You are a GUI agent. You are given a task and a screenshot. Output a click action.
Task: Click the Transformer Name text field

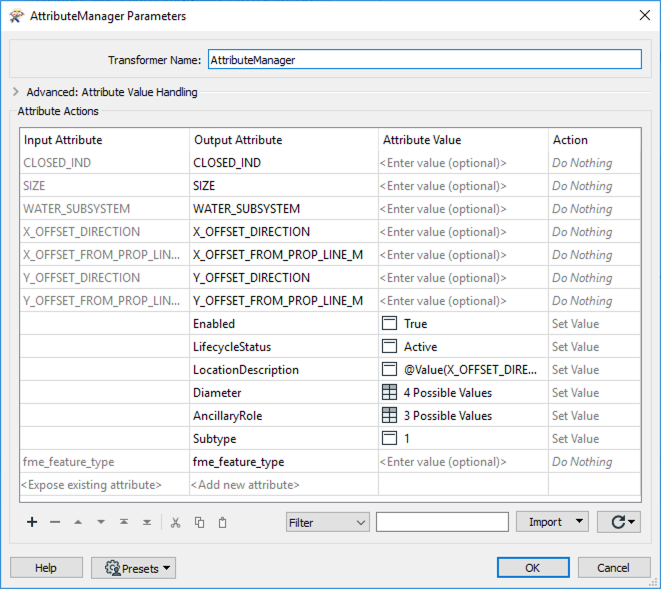coord(424,59)
